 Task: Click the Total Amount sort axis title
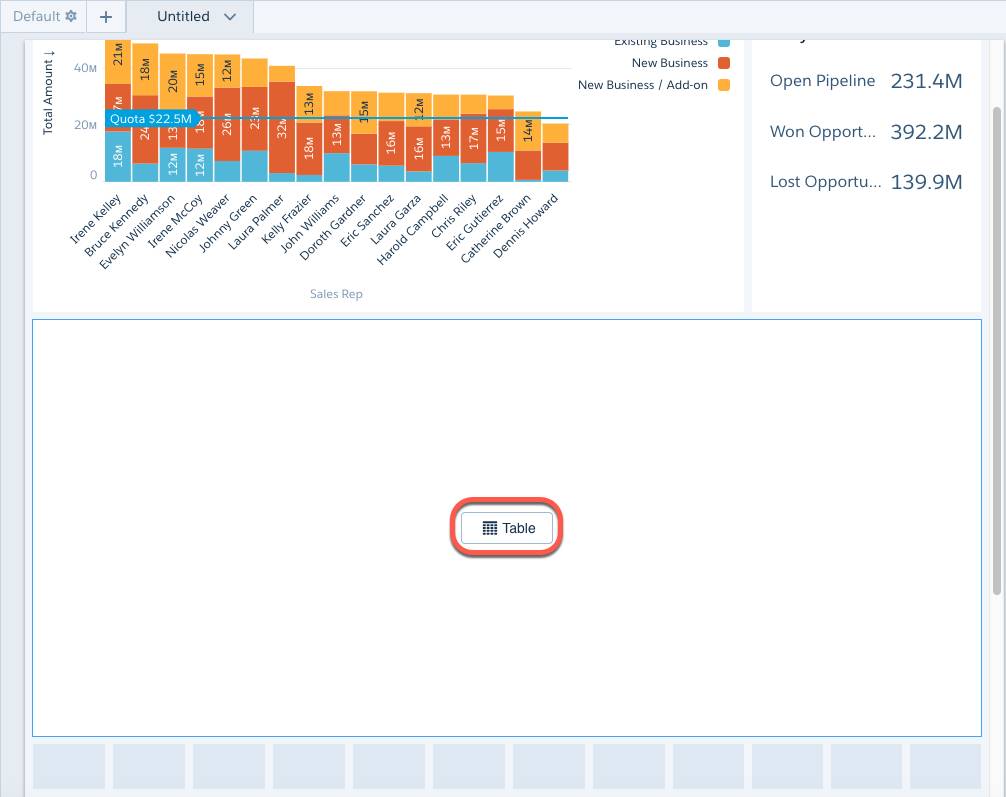(x=48, y=92)
